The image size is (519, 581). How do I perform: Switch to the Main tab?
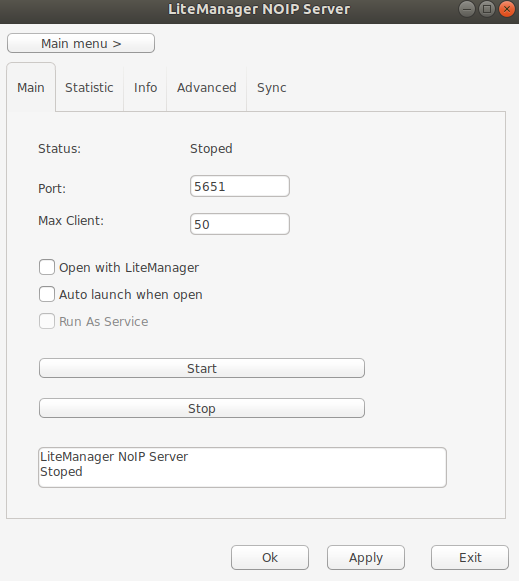[x=31, y=87]
